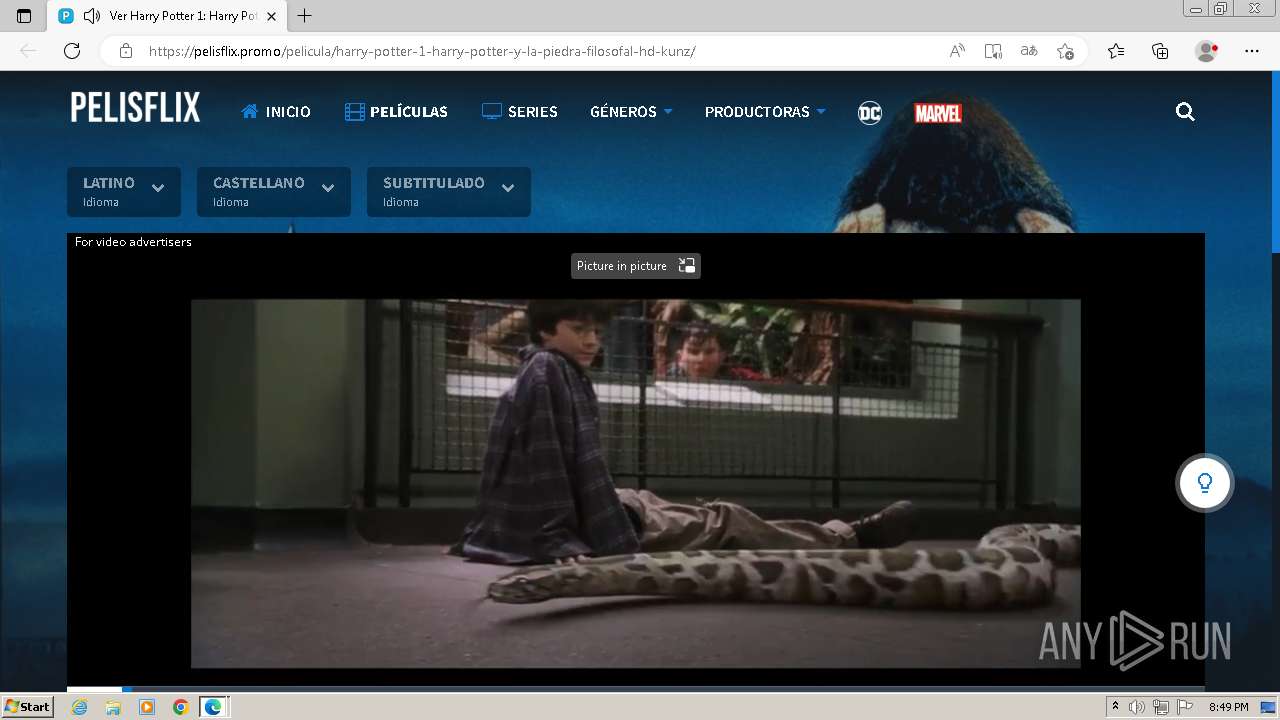This screenshot has width=1280, height=720.
Task: Open the tab actions menu icon
Action: pyautogui.click(x=24, y=16)
